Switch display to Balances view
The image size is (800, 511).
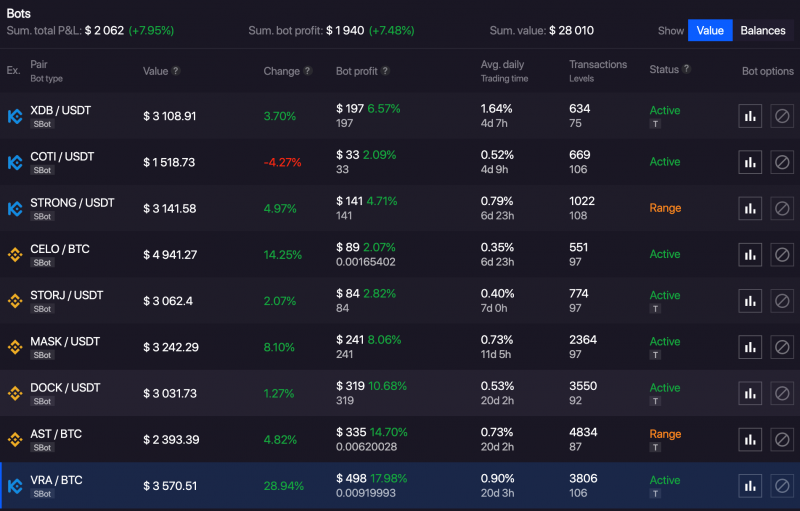(763, 30)
